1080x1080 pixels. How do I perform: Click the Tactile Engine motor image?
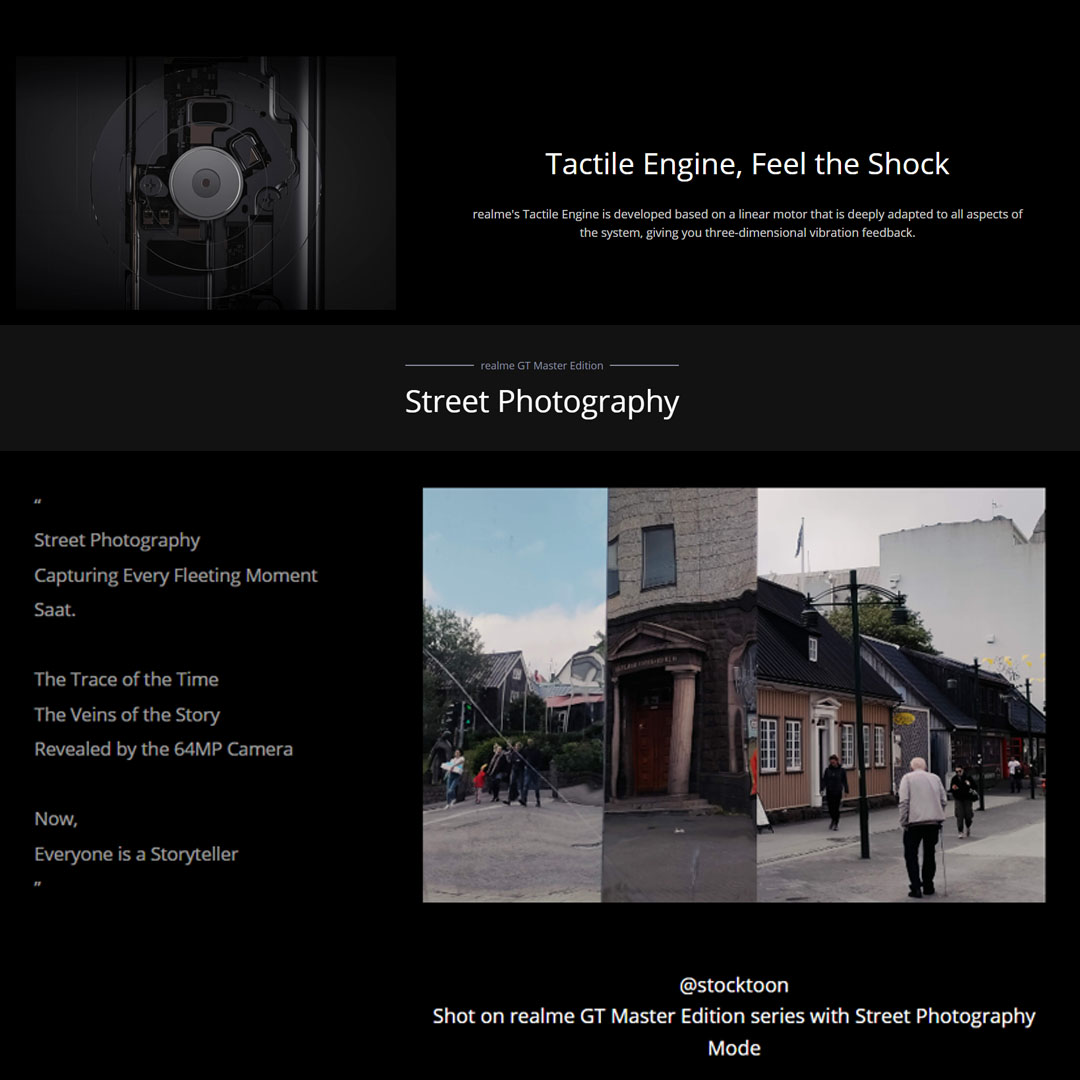[x=205, y=183]
